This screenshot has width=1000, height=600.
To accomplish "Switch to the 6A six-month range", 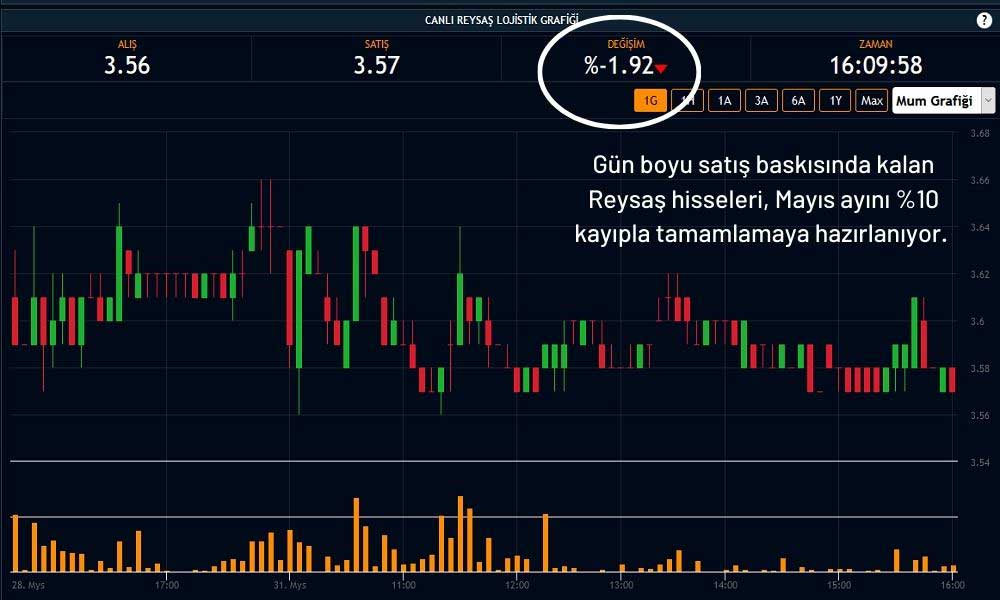I will pos(798,101).
